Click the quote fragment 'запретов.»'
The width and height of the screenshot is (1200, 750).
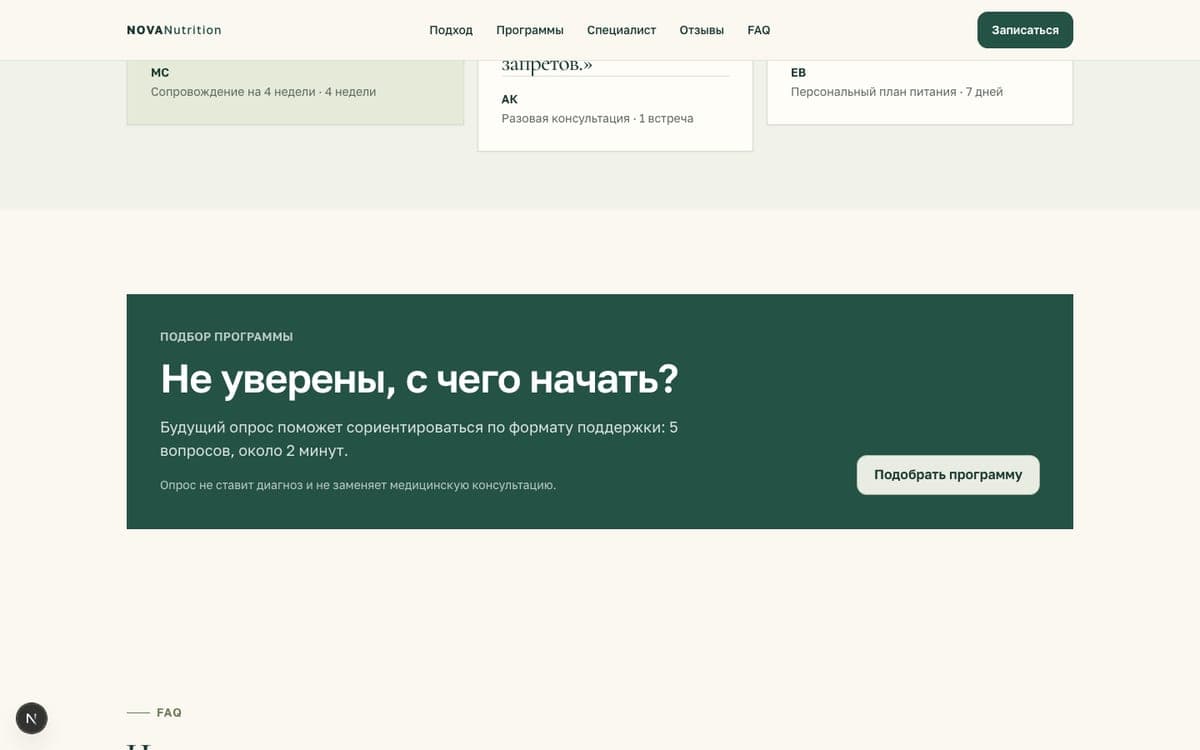tap(547, 65)
